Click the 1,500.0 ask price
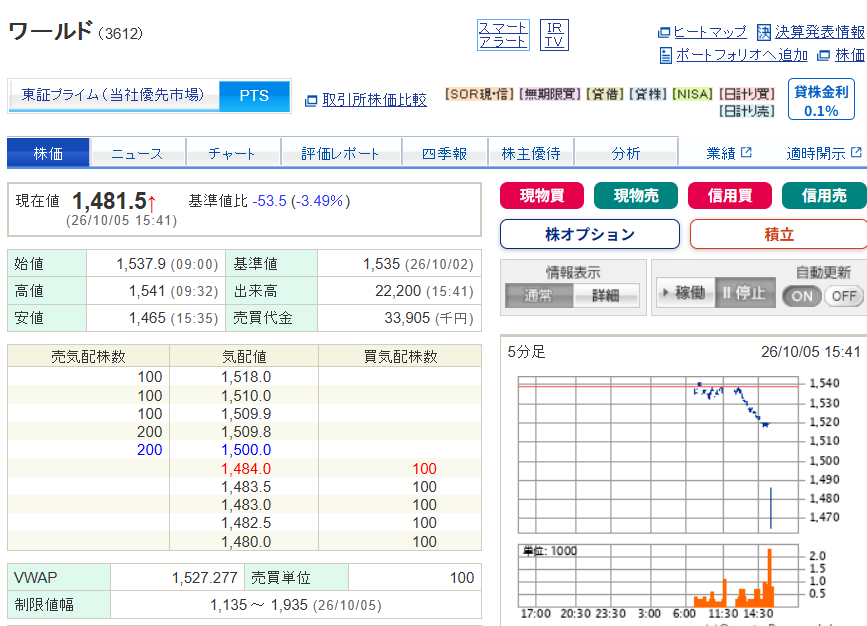Viewport: 867px width, 626px height. pyautogui.click(x=246, y=450)
